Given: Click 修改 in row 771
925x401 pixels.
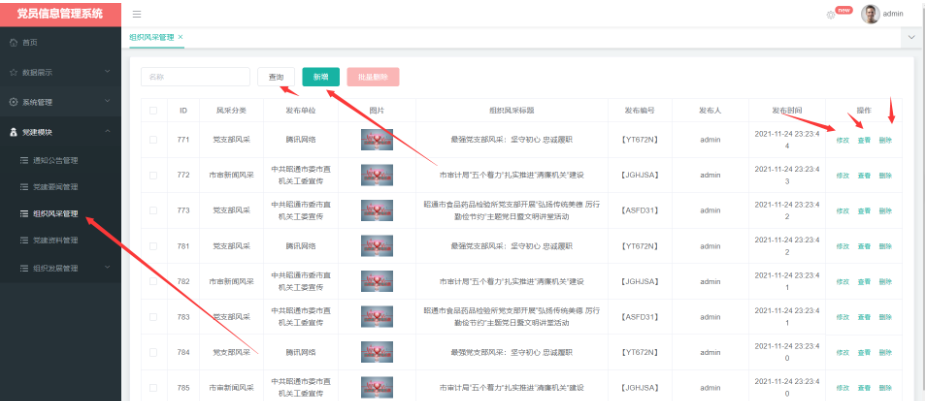Looking at the screenshot, I should [x=842, y=140].
